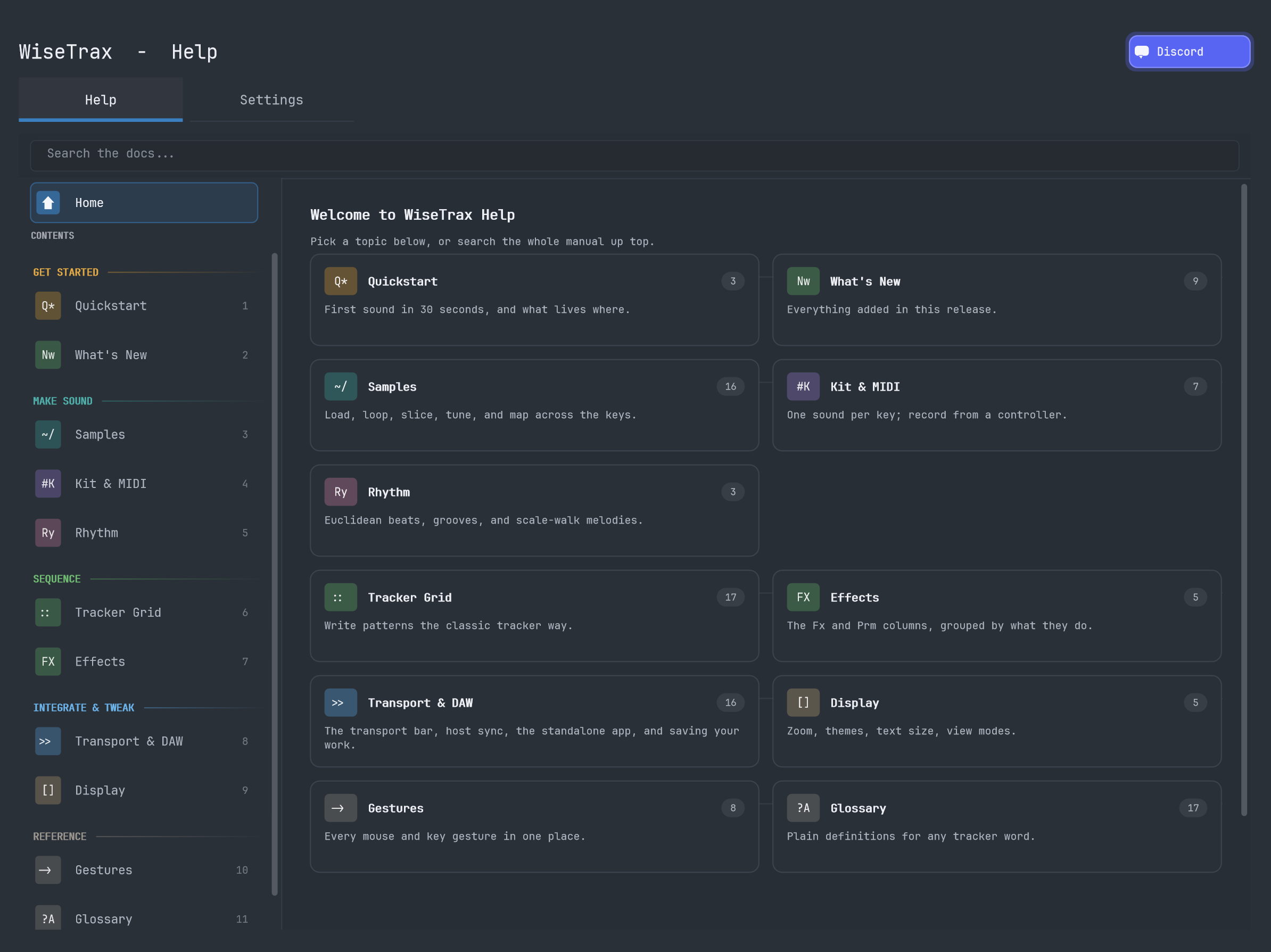Click the ~/ icon on Samples card
The image size is (1271, 952).
[x=341, y=387]
